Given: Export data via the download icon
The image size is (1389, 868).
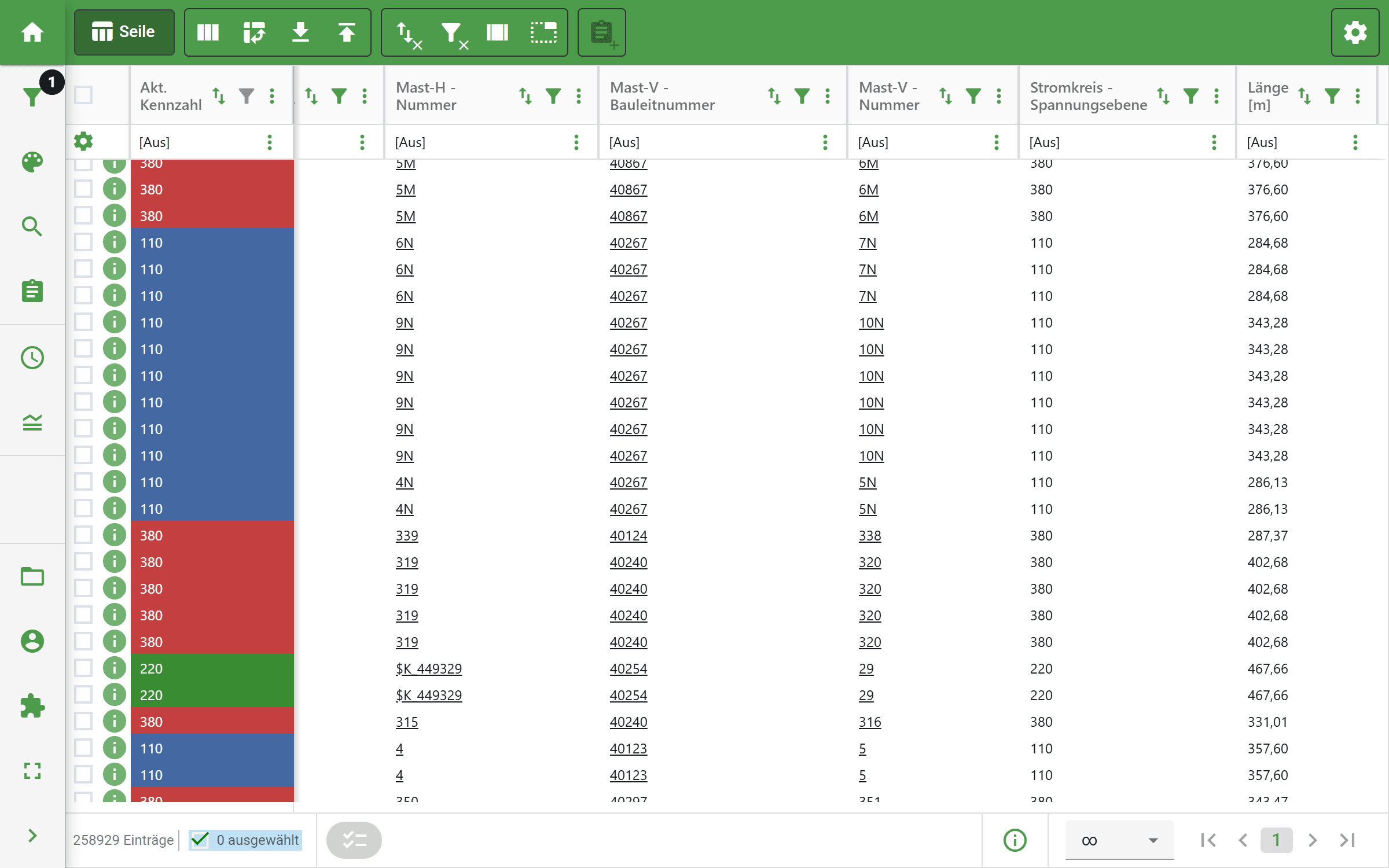Looking at the screenshot, I should click(x=301, y=33).
